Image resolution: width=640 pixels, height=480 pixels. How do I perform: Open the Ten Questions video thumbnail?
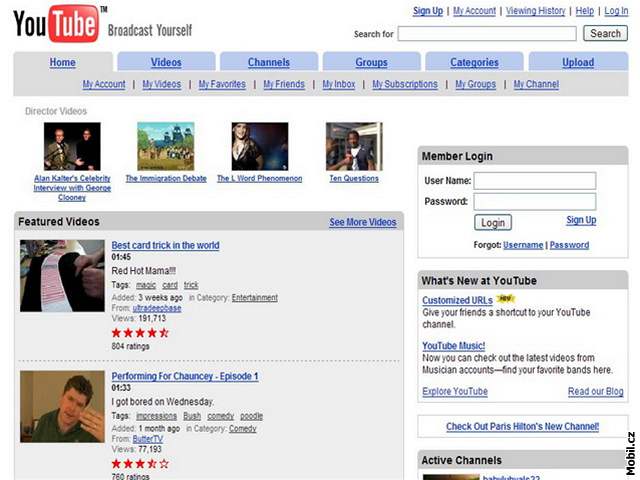[354, 147]
